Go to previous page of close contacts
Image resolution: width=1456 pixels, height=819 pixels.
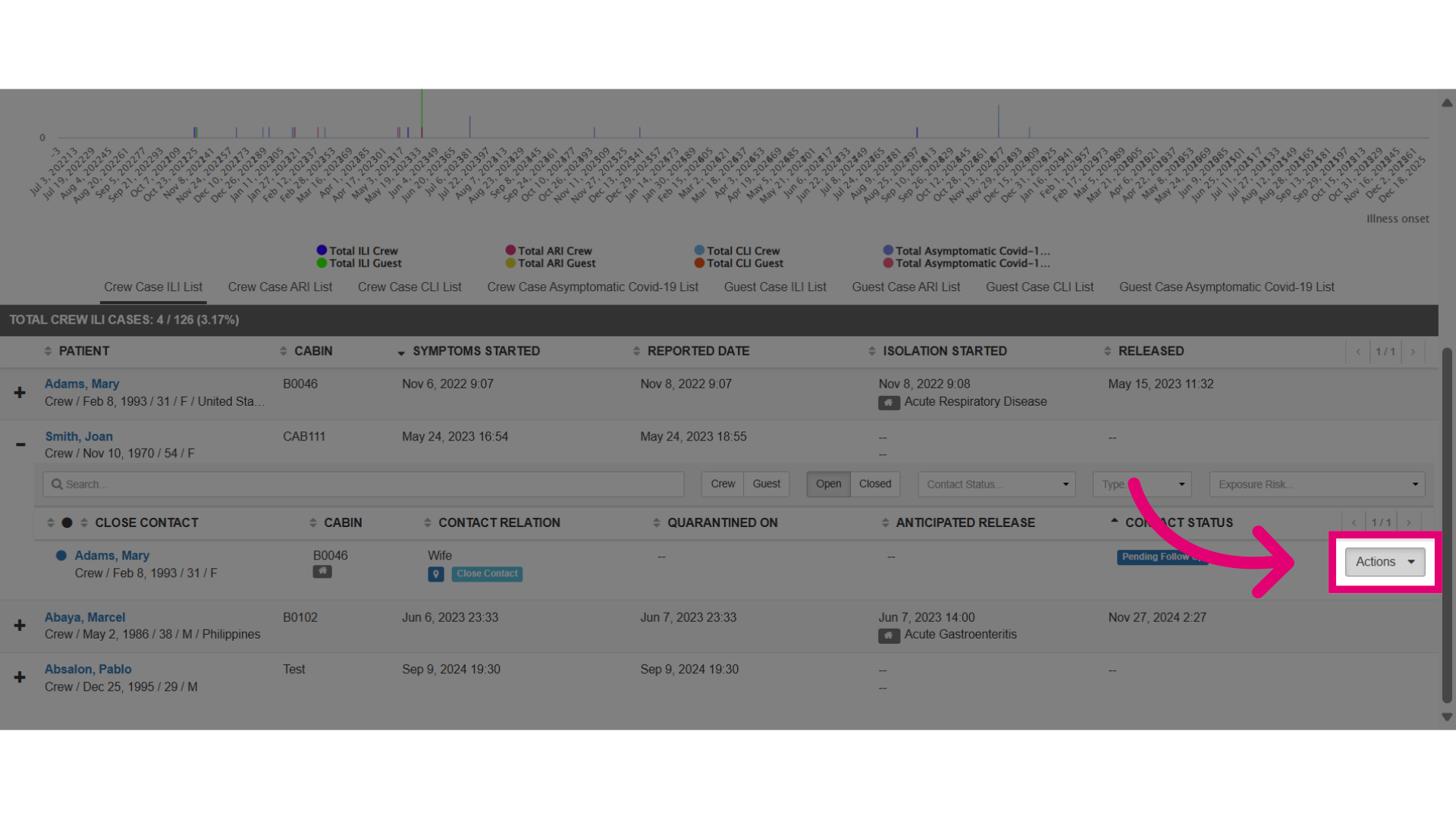pos(1354,523)
